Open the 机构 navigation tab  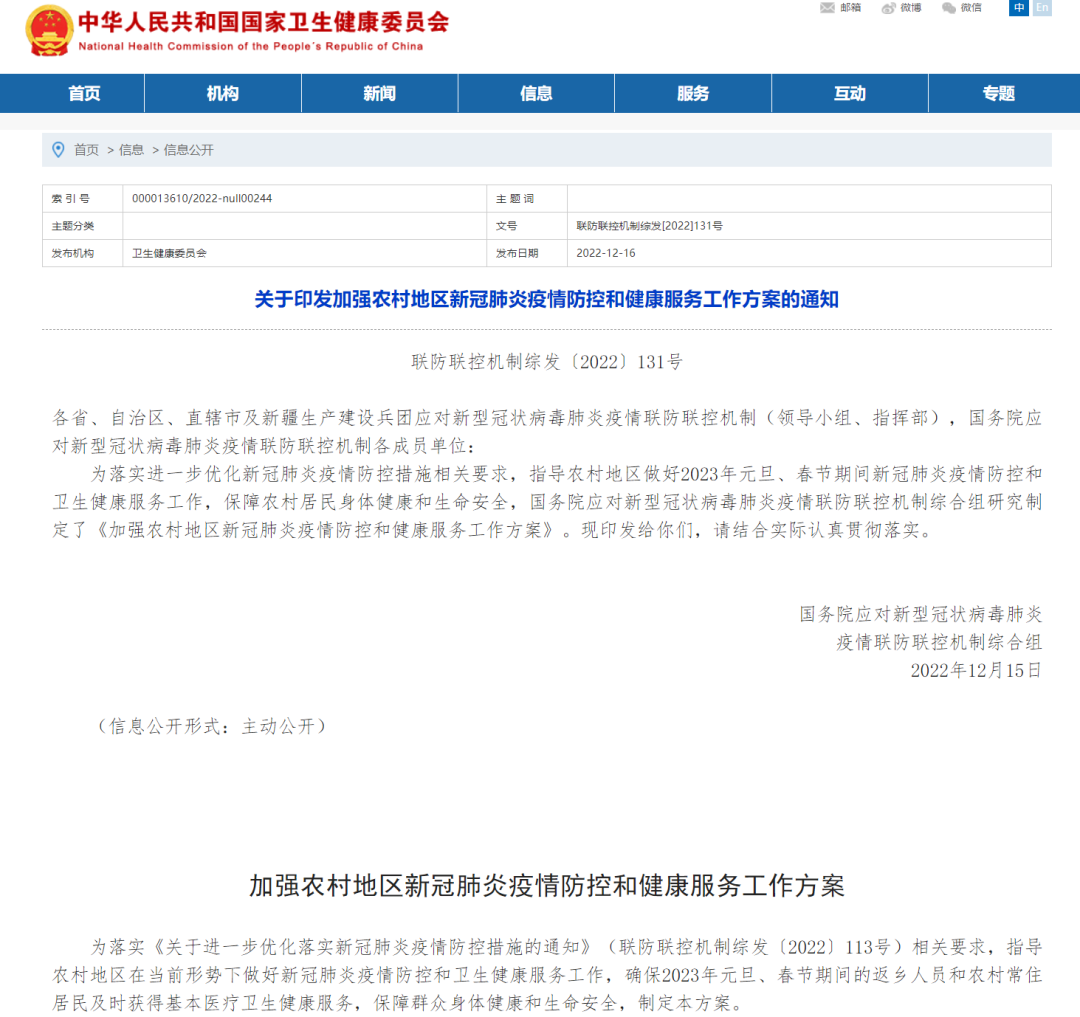pyautogui.click(x=222, y=93)
